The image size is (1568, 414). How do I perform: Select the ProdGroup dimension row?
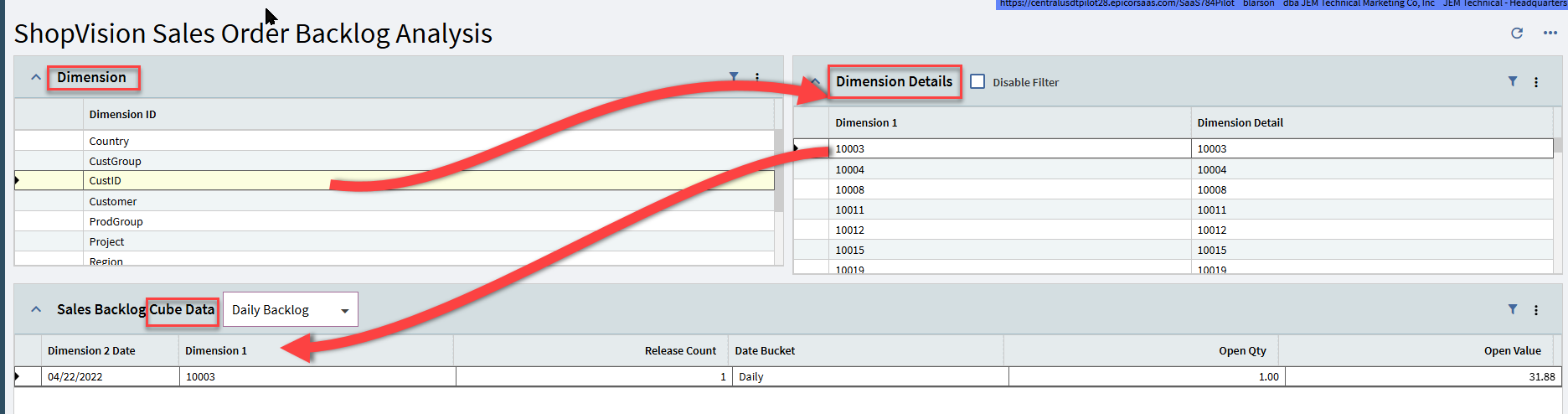395,221
